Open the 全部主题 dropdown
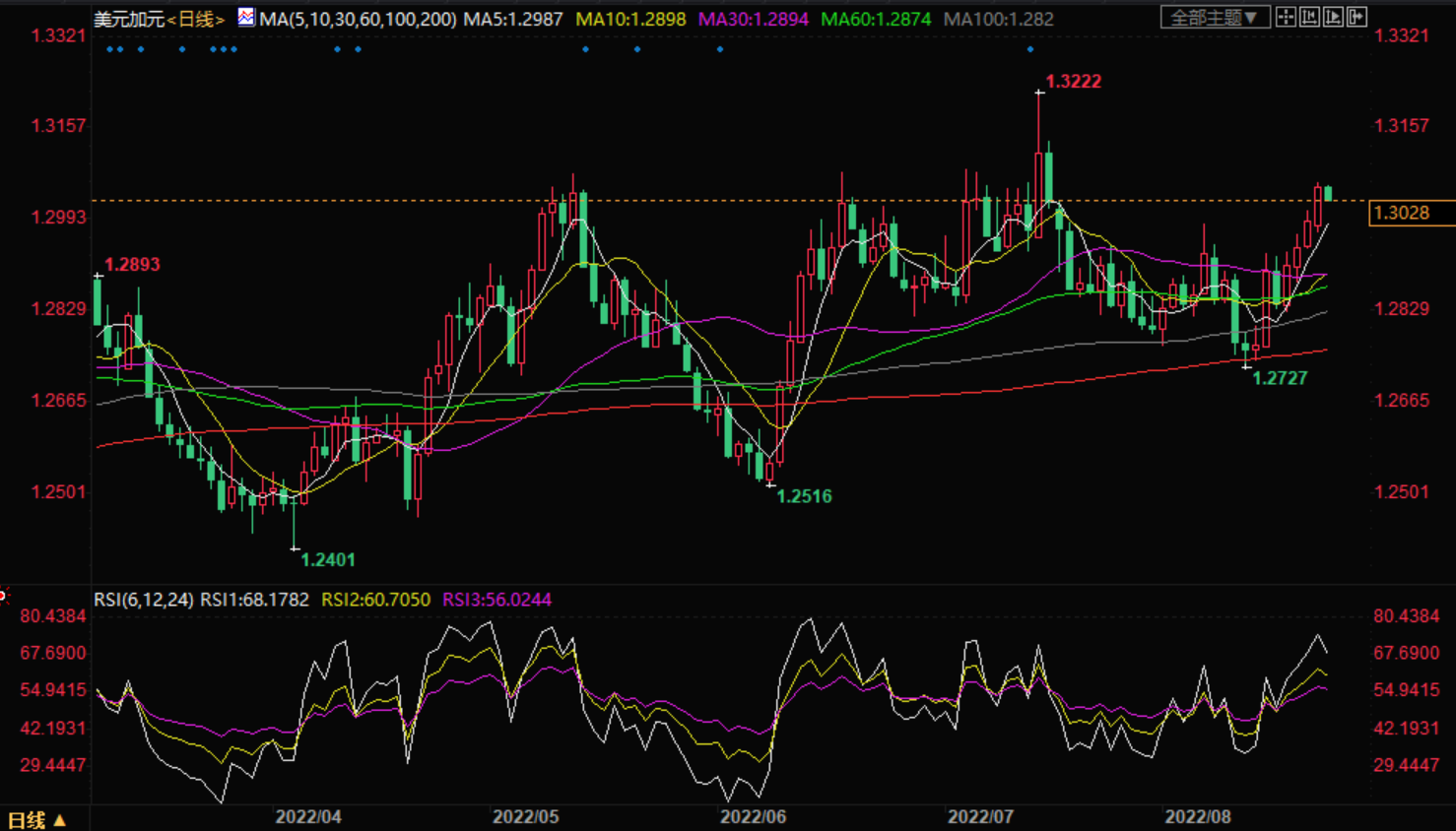This screenshot has width=1456, height=831. tap(1214, 17)
